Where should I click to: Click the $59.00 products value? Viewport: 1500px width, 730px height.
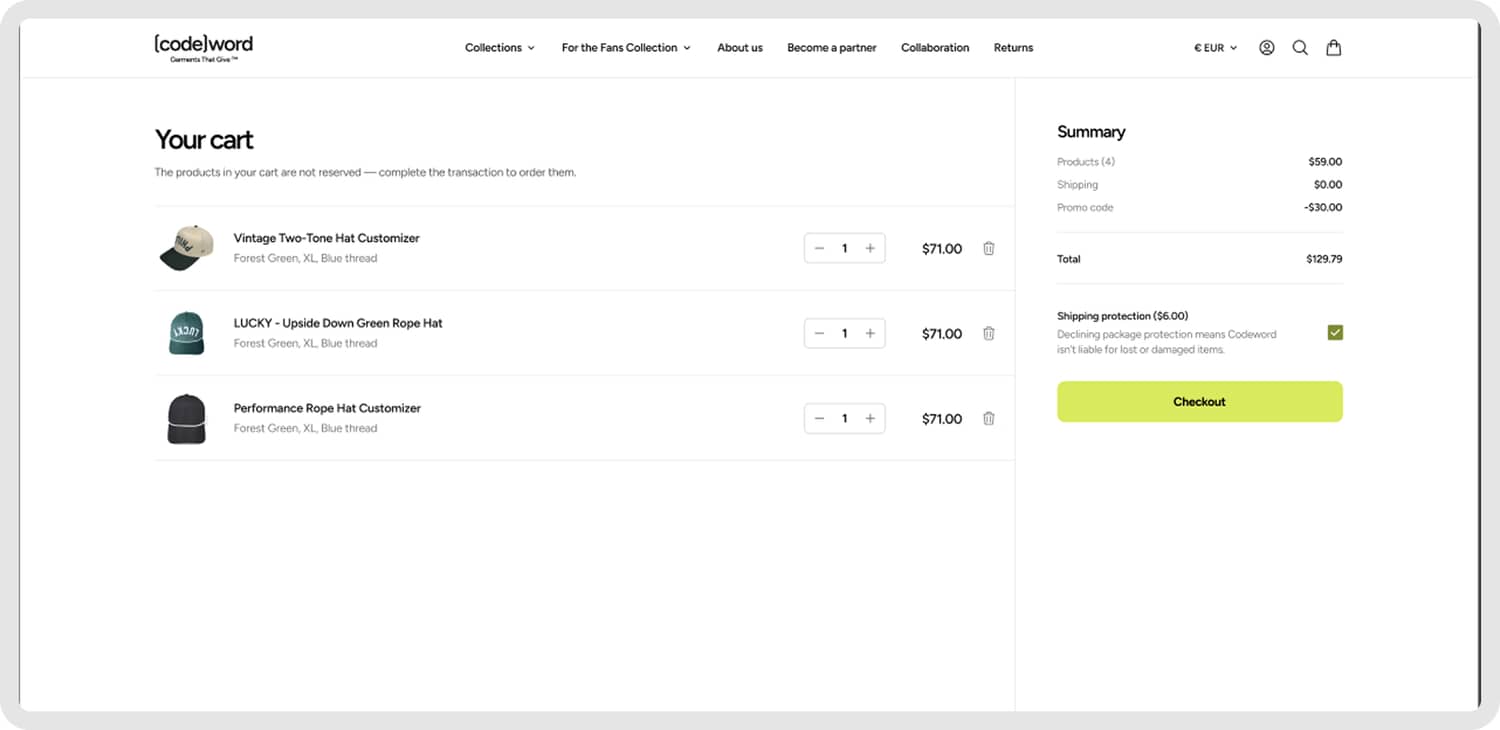click(x=1325, y=162)
